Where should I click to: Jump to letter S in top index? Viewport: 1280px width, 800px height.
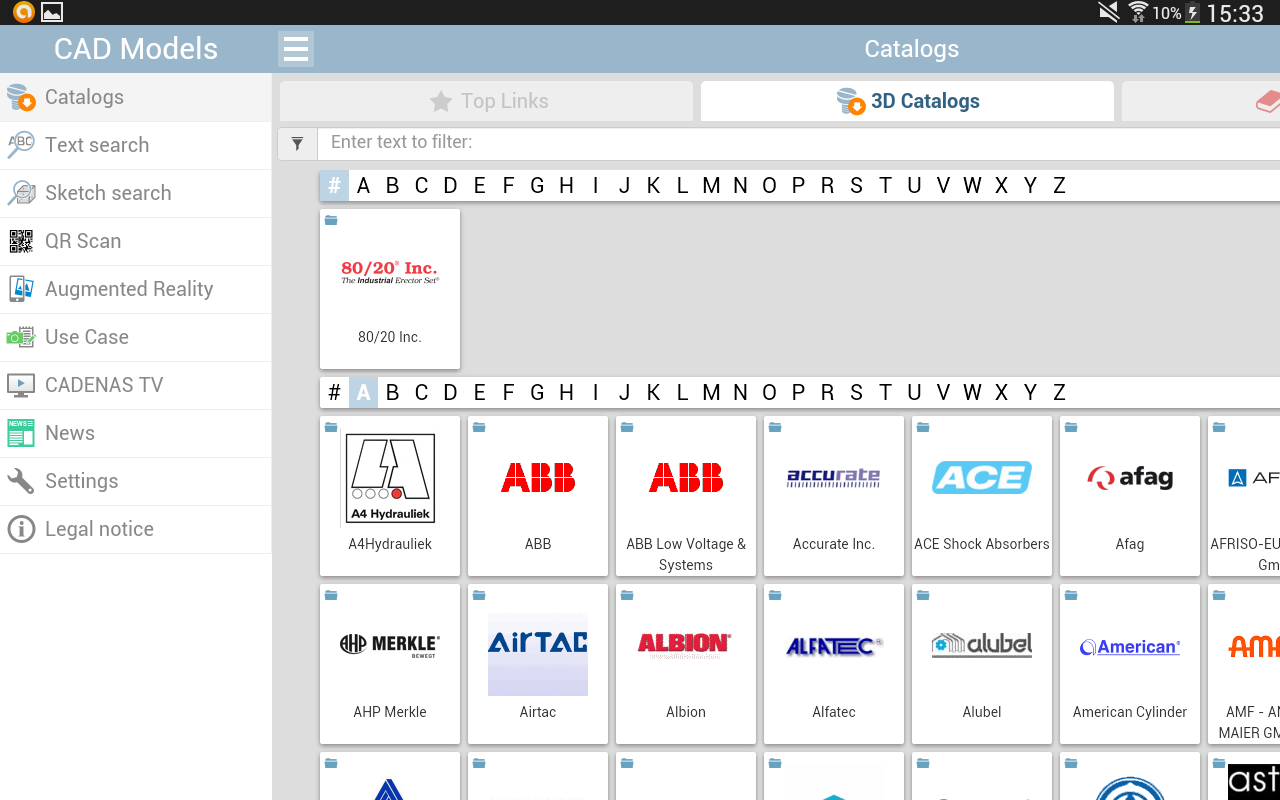(x=856, y=185)
